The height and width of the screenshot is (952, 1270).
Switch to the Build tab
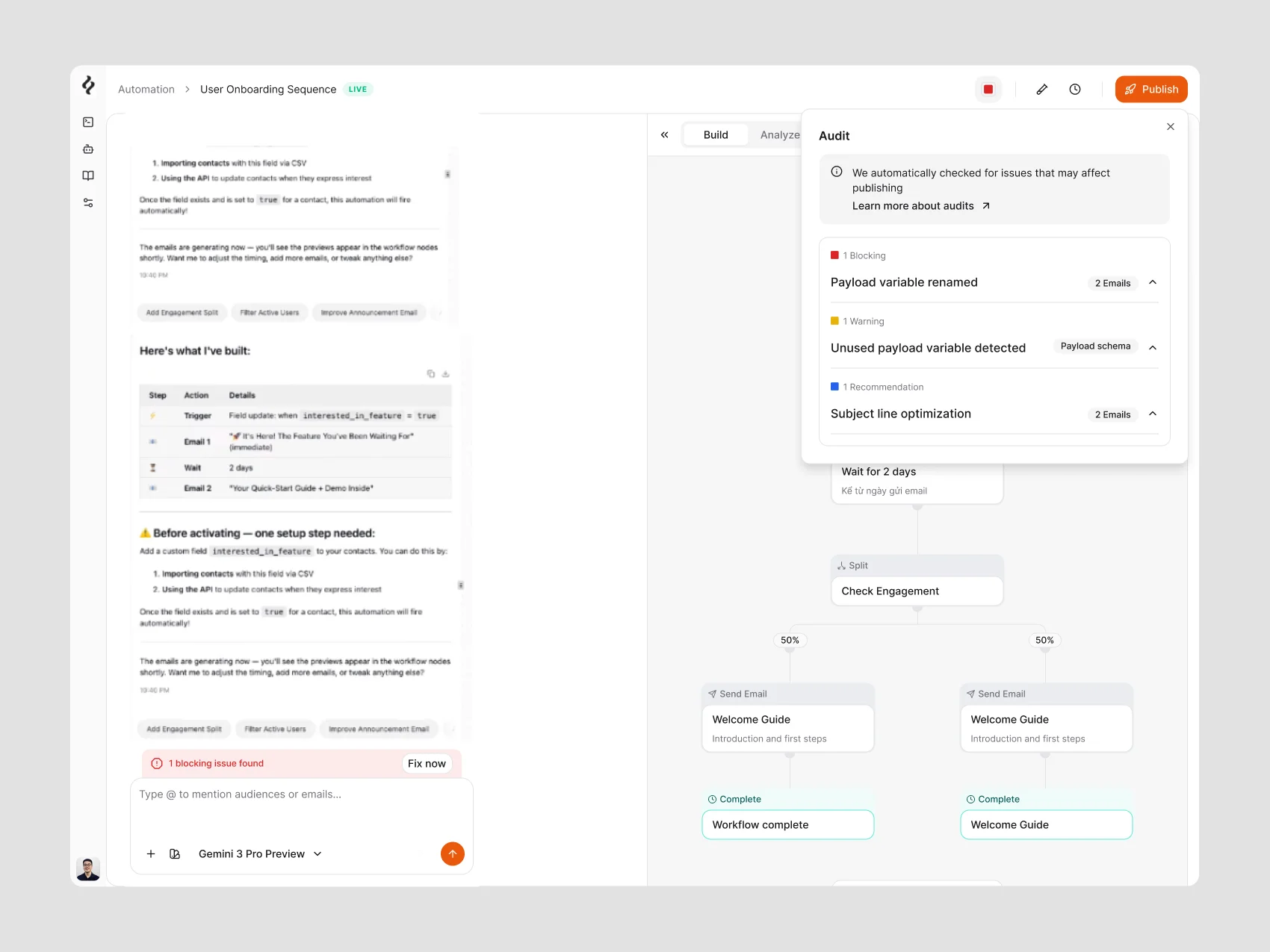(x=716, y=134)
